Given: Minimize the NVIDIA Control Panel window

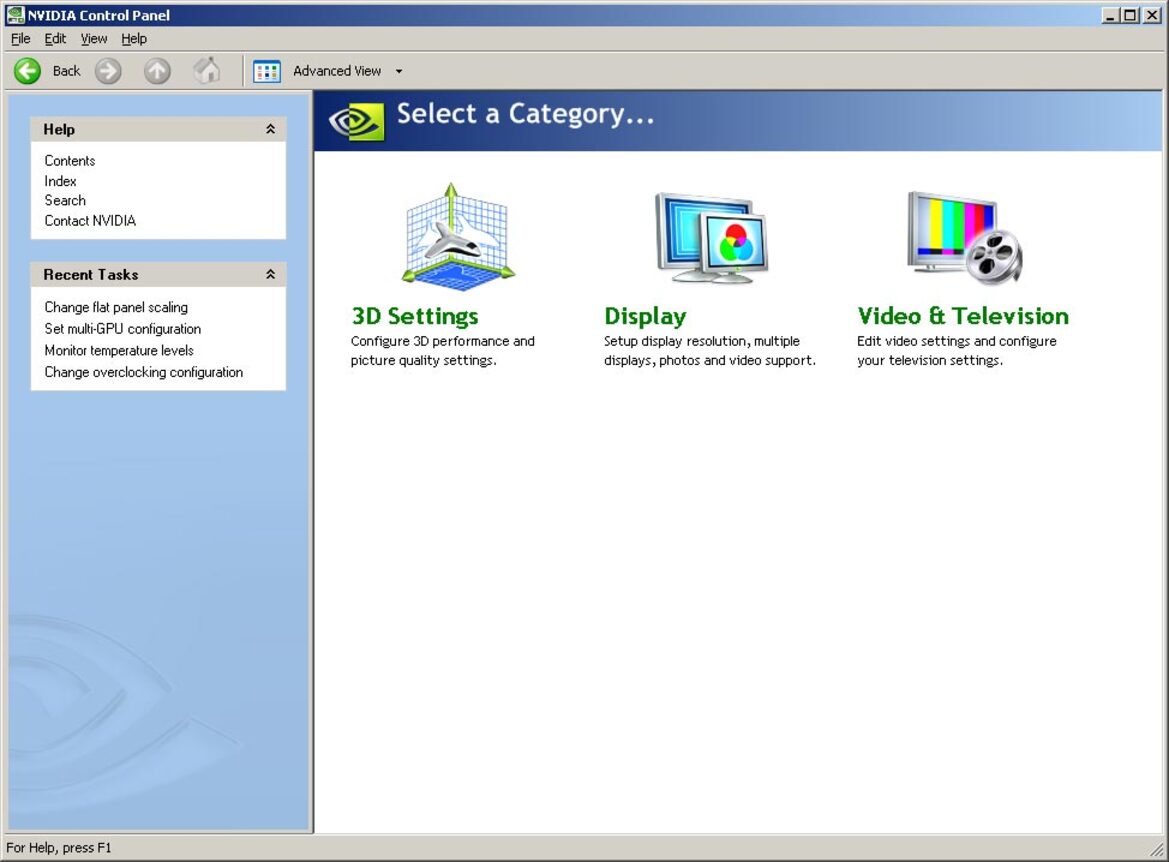Looking at the screenshot, I should (x=1111, y=15).
